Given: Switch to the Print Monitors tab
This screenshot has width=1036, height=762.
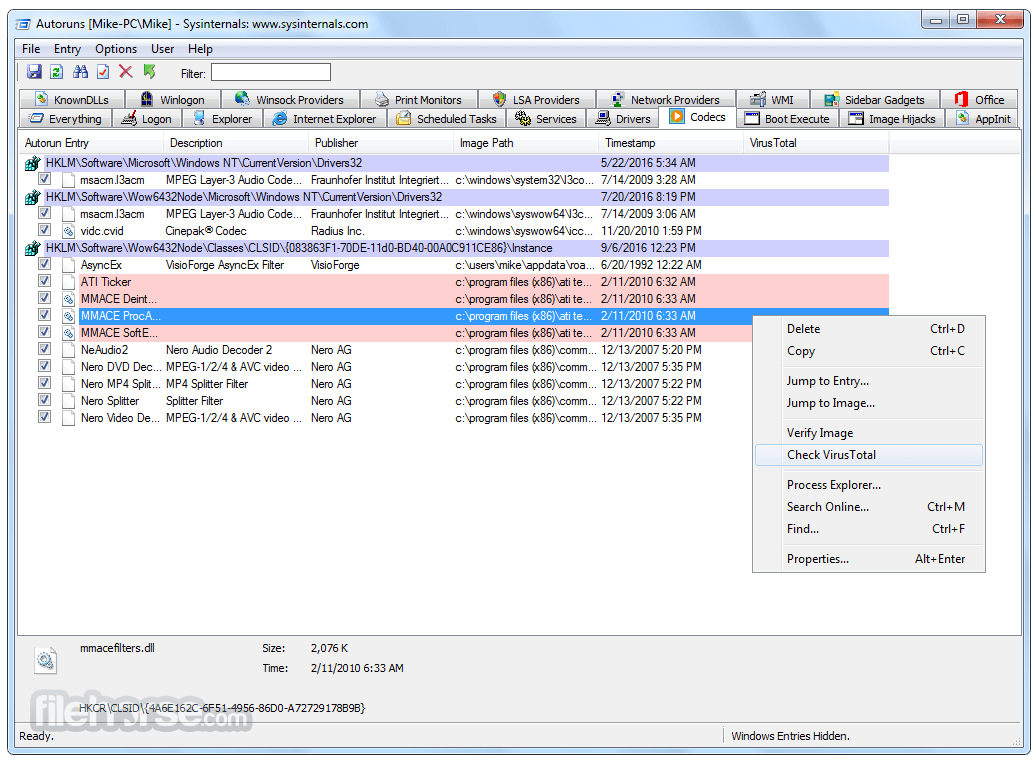Looking at the screenshot, I should (x=418, y=100).
